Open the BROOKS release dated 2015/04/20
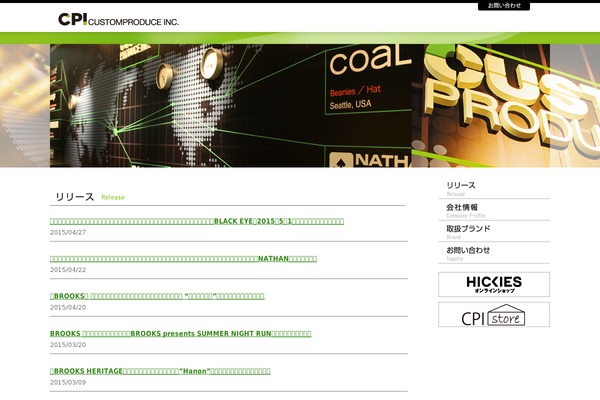Image resolution: width=600 pixels, height=400 pixels. [x=157, y=296]
